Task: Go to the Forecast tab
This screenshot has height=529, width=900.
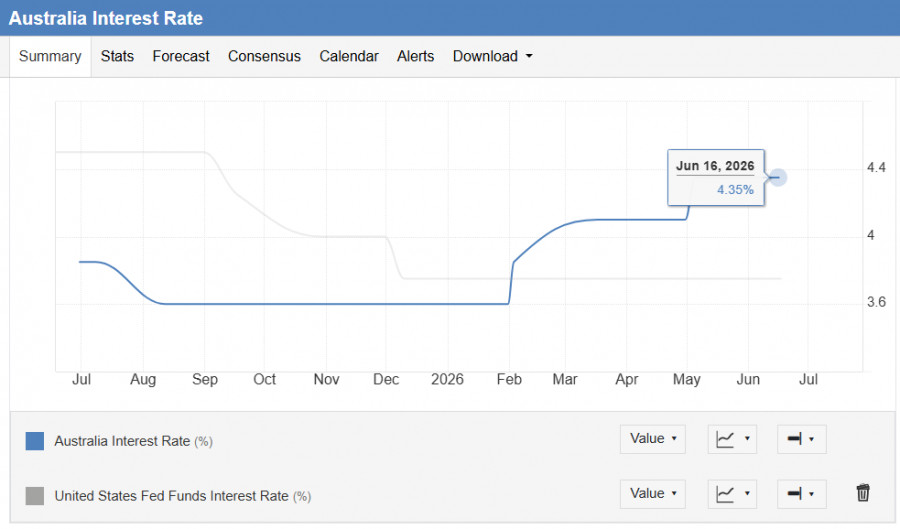Action: coord(181,56)
